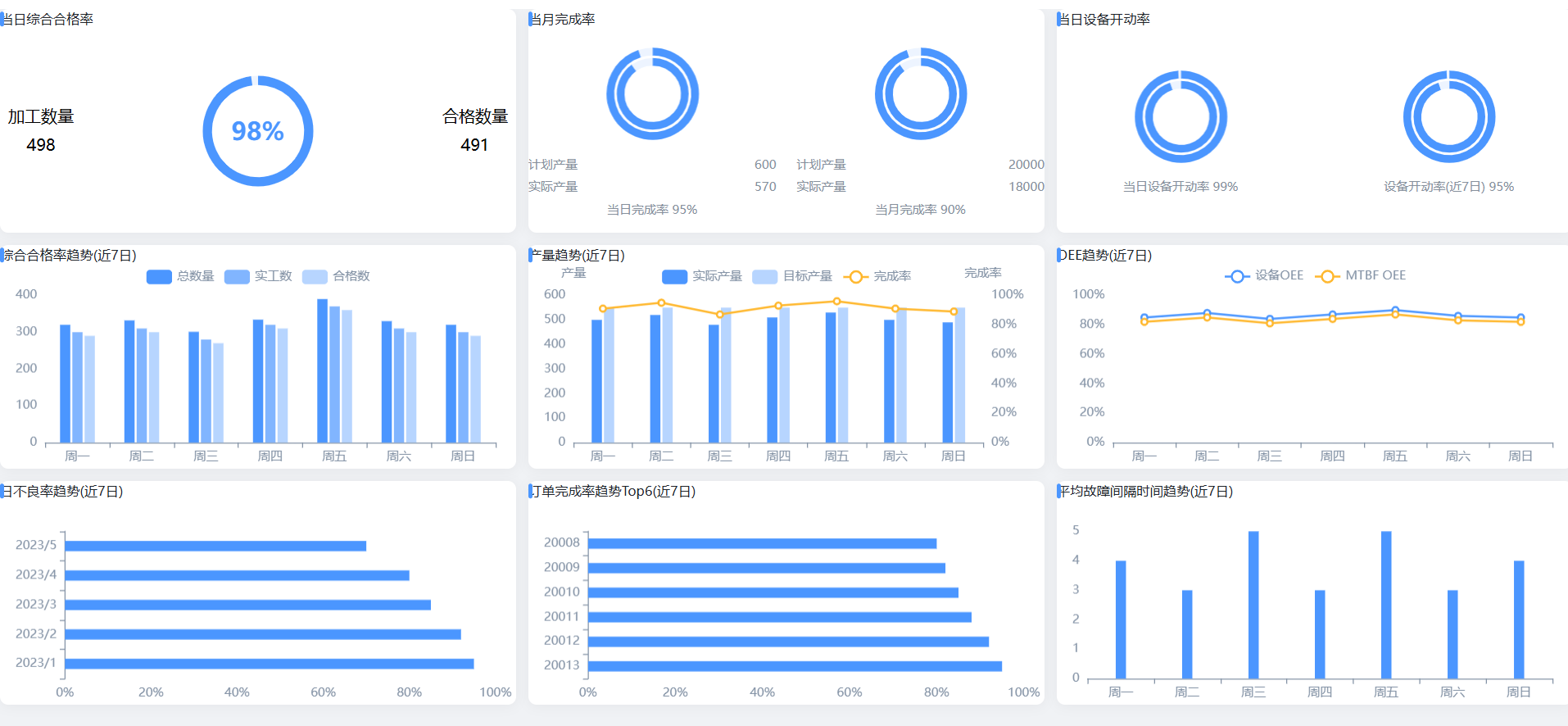Viewport: 1568px width, 726px height.
Task: Click 周二 bar in 平均故障间隔时间 chart
Action: coord(1187,634)
